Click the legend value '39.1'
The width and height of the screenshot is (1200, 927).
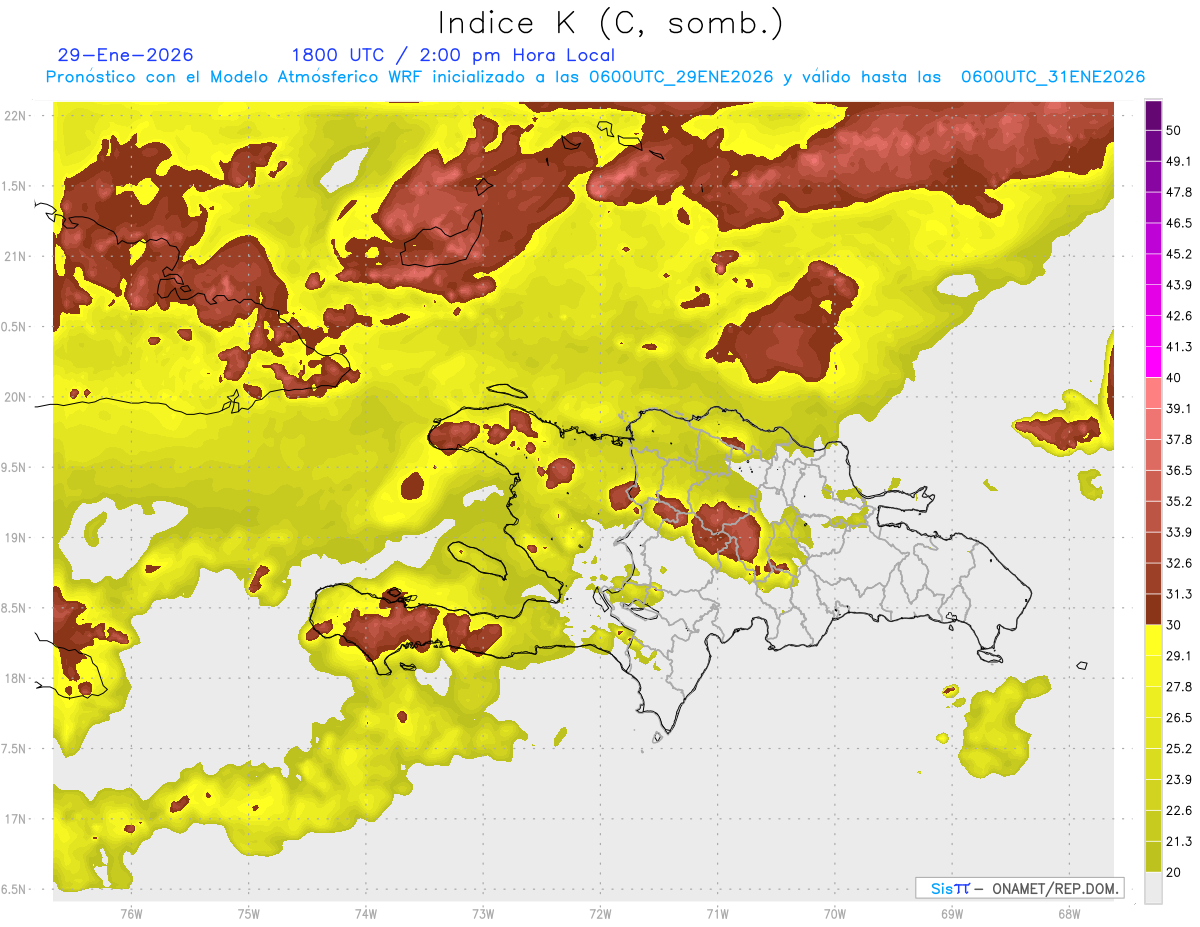(x=1179, y=409)
